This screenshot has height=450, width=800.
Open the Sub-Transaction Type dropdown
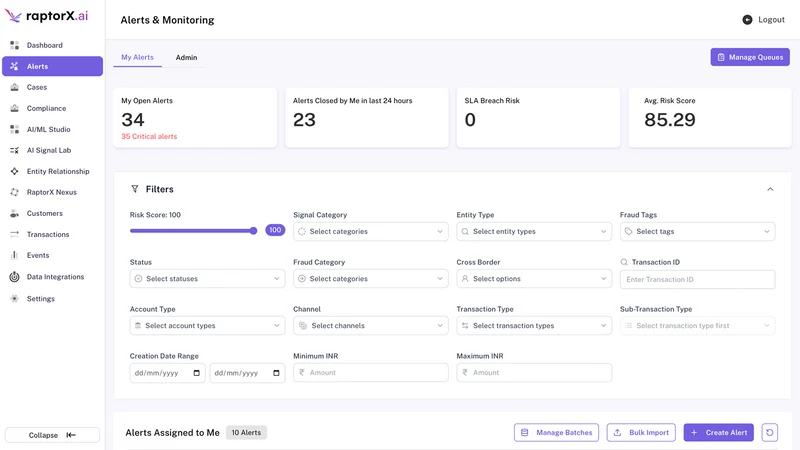pyautogui.click(x=697, y=326)
